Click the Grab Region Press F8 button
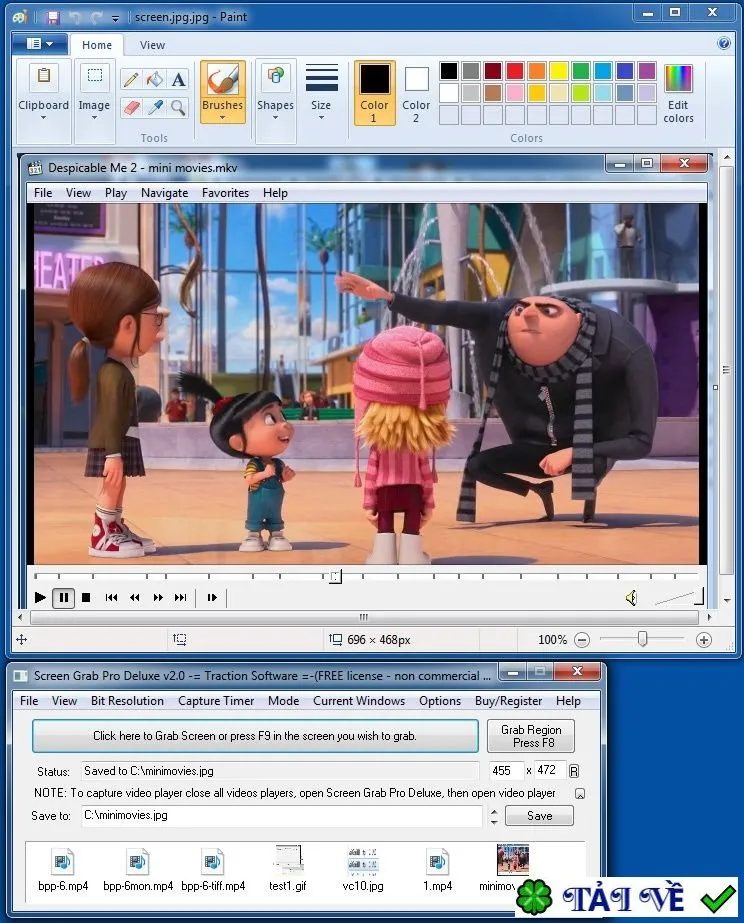This screenshot has height=923, width=744. tap(531, 736)
